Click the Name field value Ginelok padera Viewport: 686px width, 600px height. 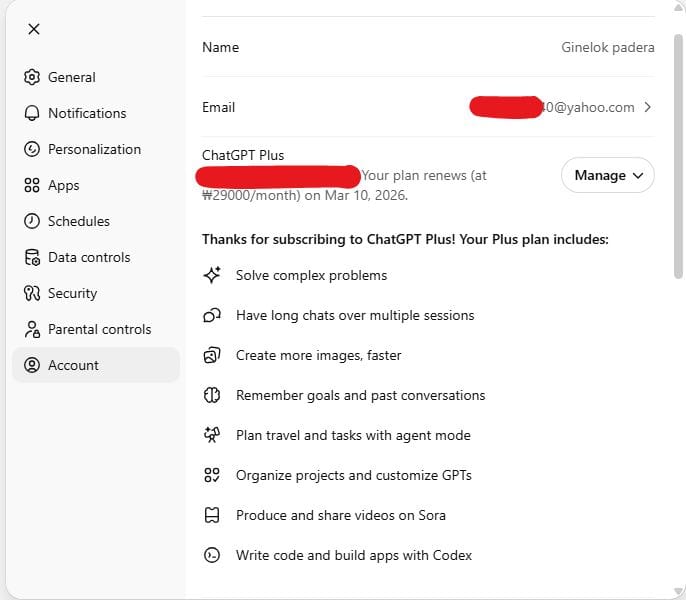pos(608,47)
